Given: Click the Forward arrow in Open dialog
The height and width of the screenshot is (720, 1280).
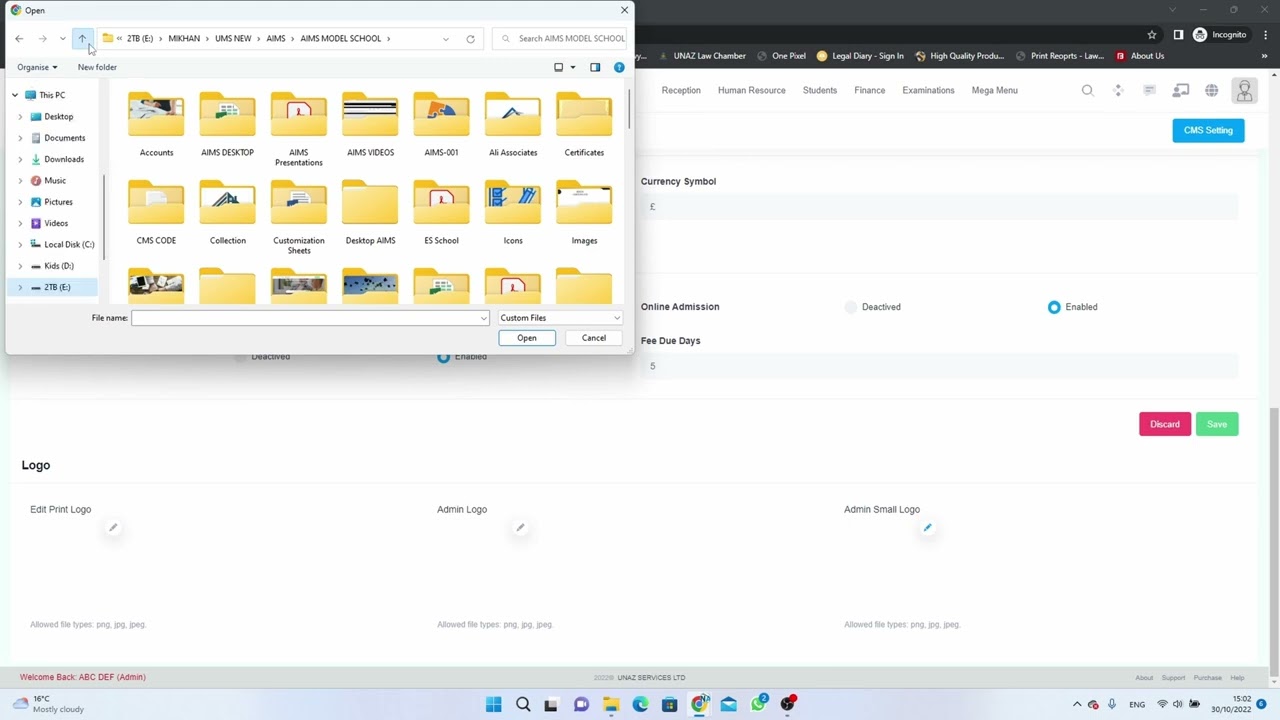Looking at the screenshot, I should [x=42, y=38].
